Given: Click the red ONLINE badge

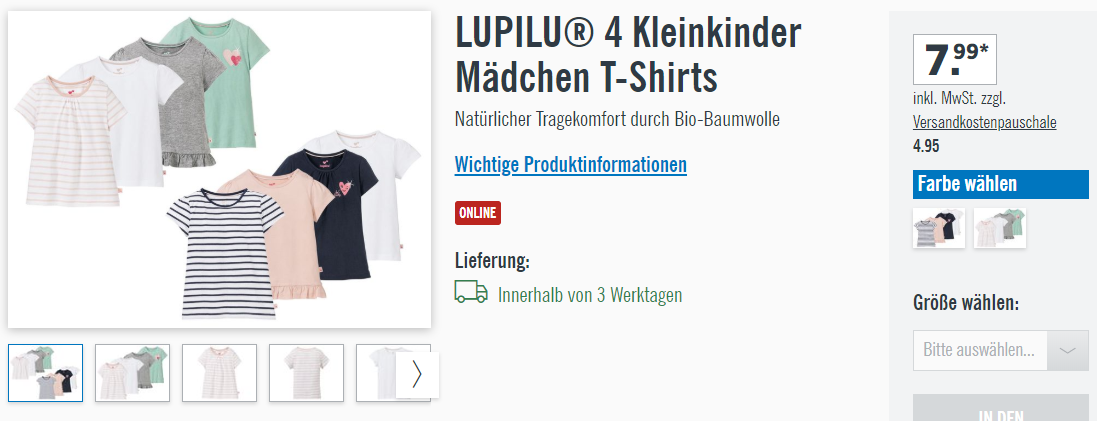Looking at the screenshot, I should pyautogui.click(x=478, y=213).
